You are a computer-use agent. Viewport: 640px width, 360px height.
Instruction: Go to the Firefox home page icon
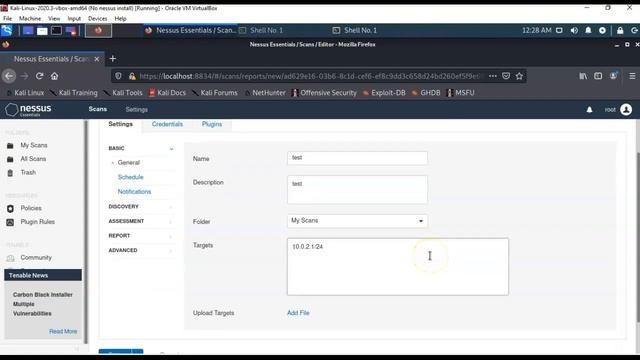[x=54, y=76]
